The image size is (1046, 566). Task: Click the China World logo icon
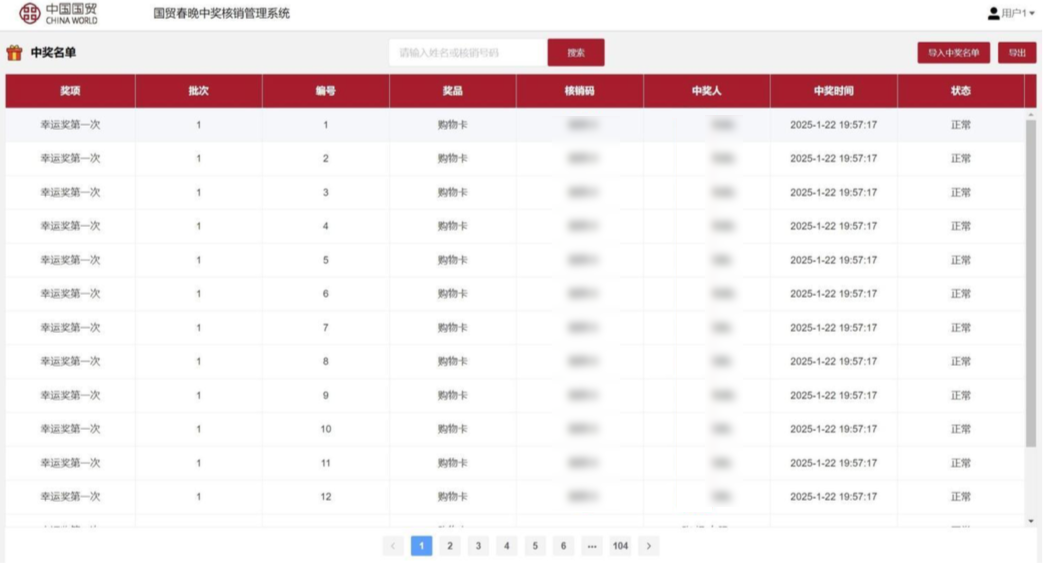(31, 14)
